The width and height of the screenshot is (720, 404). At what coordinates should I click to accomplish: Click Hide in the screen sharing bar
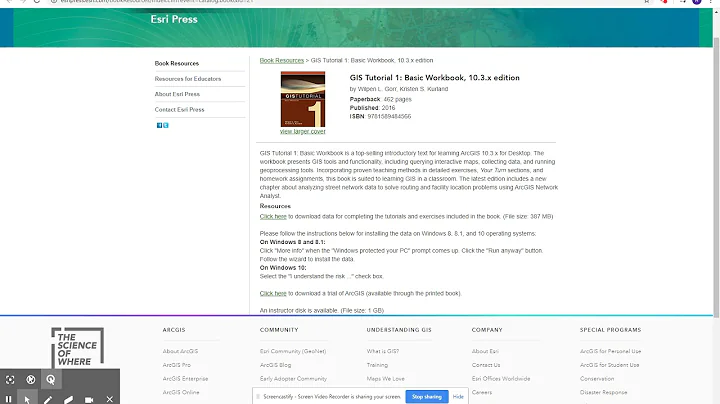pyautogui.click(x=458, y=397)
